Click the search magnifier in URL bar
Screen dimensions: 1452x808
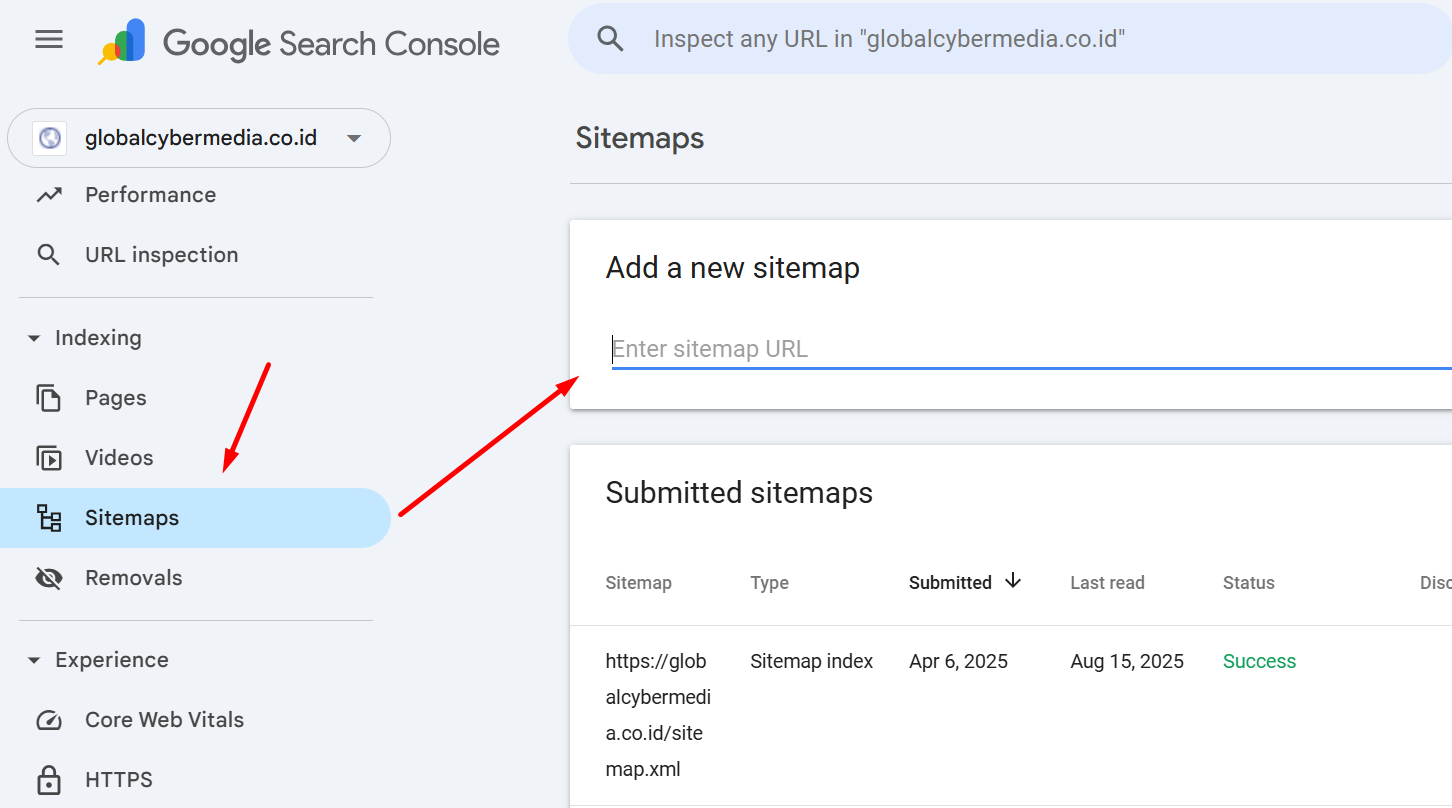click(x=610, y=39)
